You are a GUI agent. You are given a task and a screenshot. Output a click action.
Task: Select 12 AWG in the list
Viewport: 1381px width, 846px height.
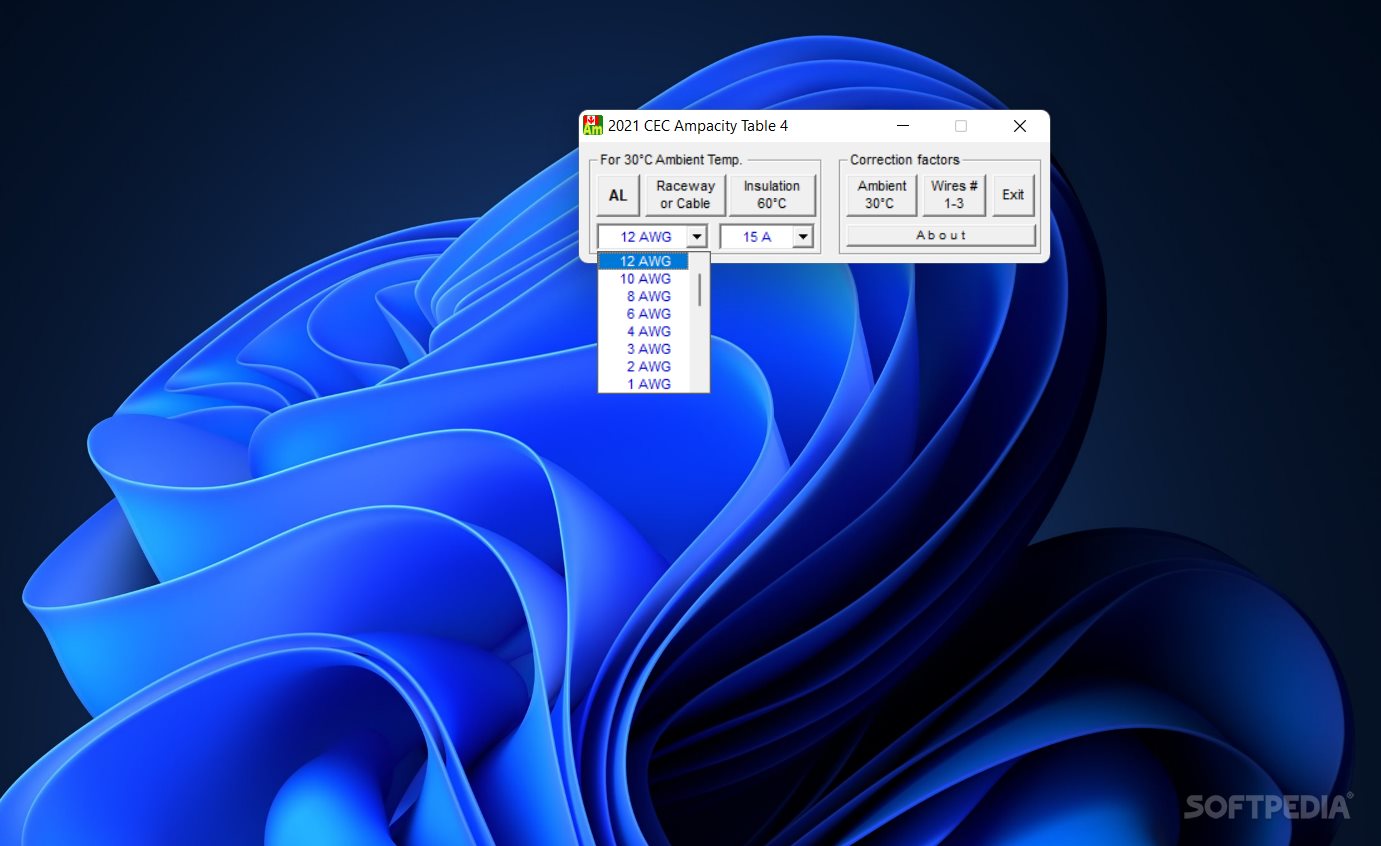pos(645,261)
